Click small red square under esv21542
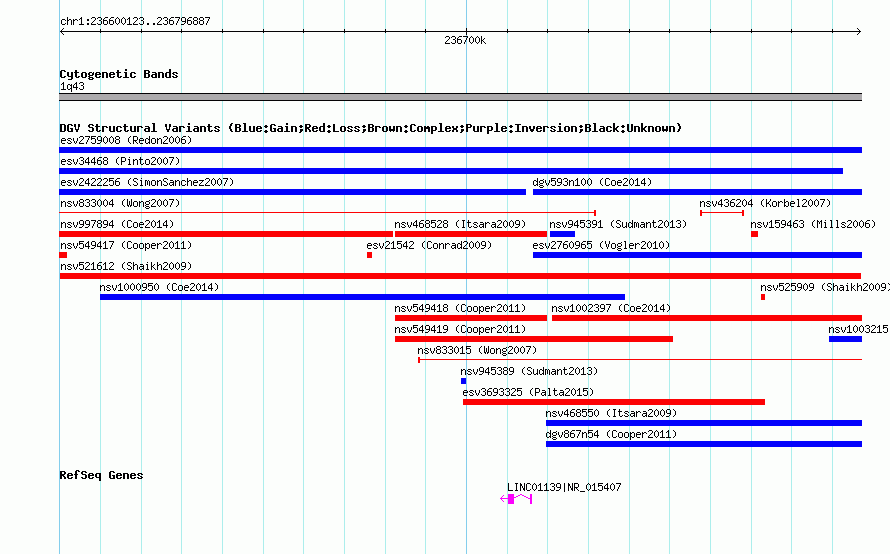 (370, 255)
